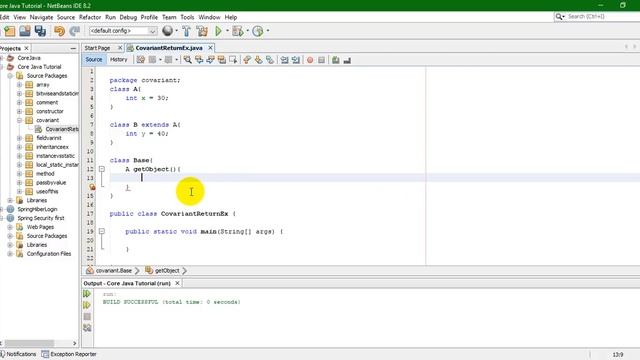Open the Tools menu

[187, 17]
